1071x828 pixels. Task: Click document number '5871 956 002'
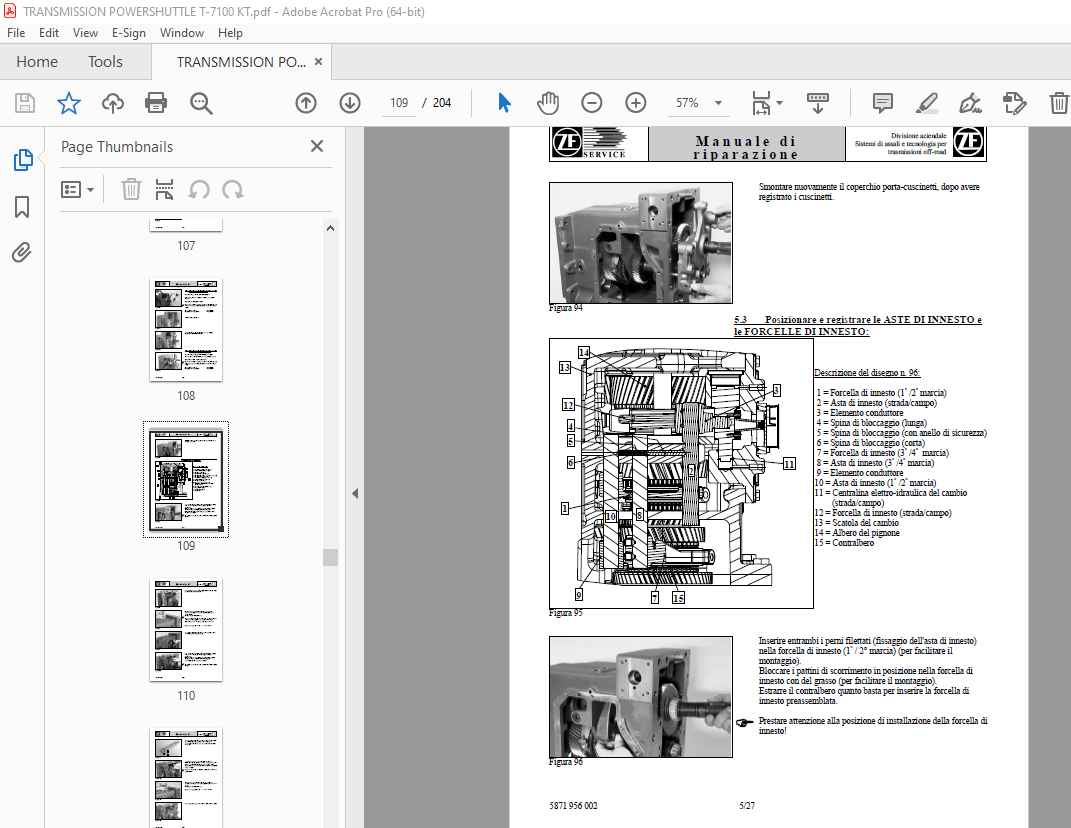(x=573, y=806)
